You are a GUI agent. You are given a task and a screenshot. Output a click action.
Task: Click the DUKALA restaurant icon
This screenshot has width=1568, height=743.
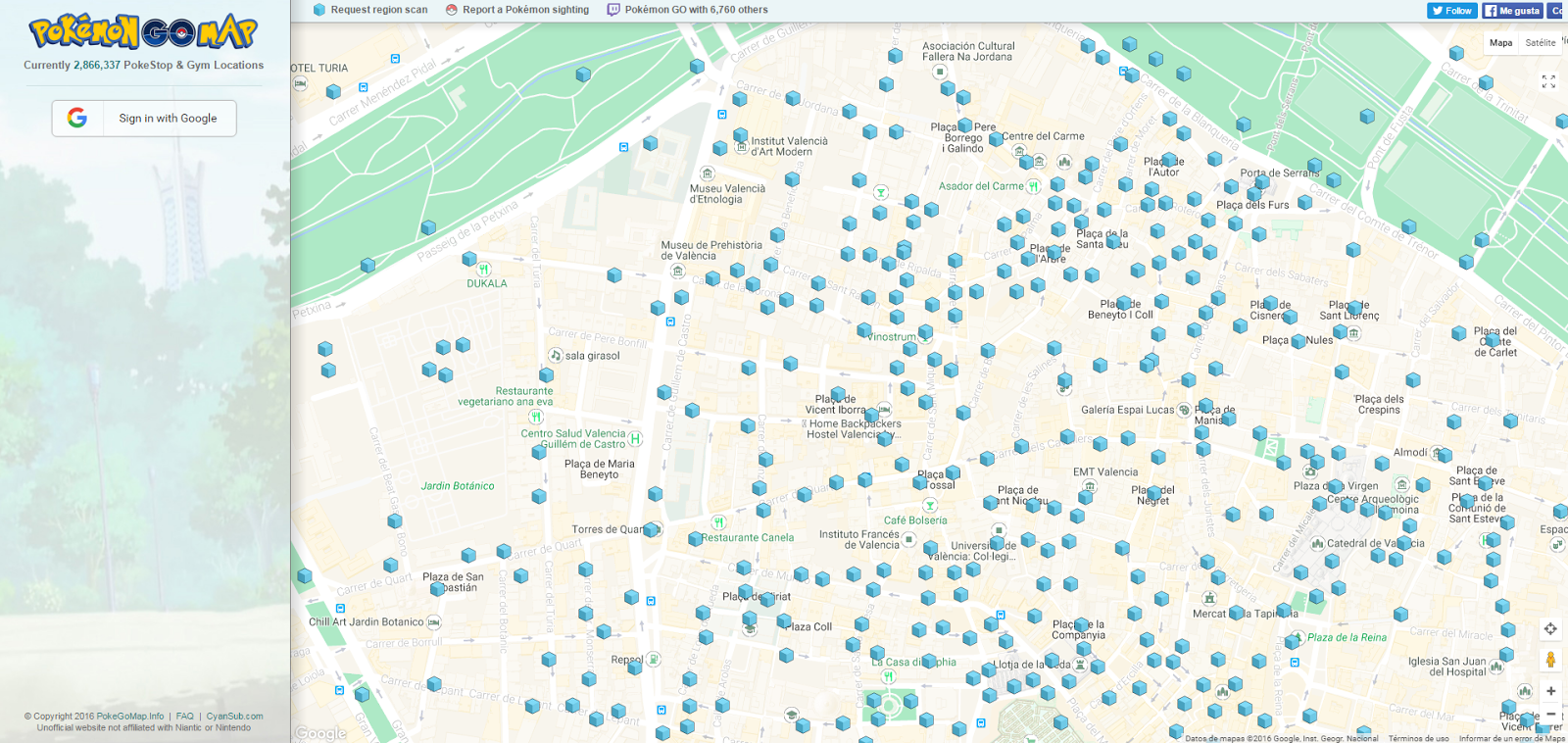[483, 270]
